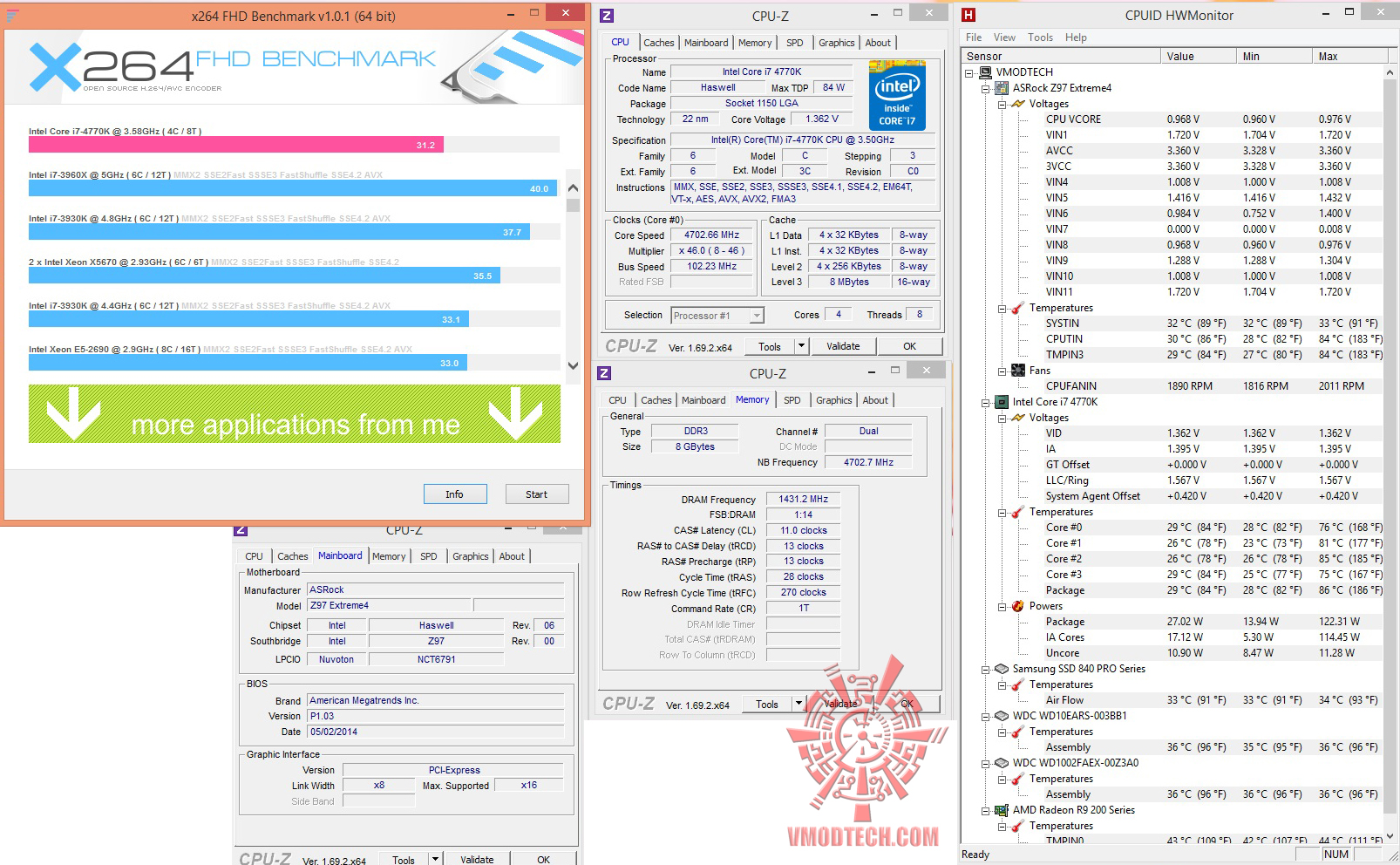Image resolution: width=1400 pixels, height=865 pixels.
Task: Click the drive icon beside WDC WD1002FAEX-00Z3A0
Action: point(1002,763)
